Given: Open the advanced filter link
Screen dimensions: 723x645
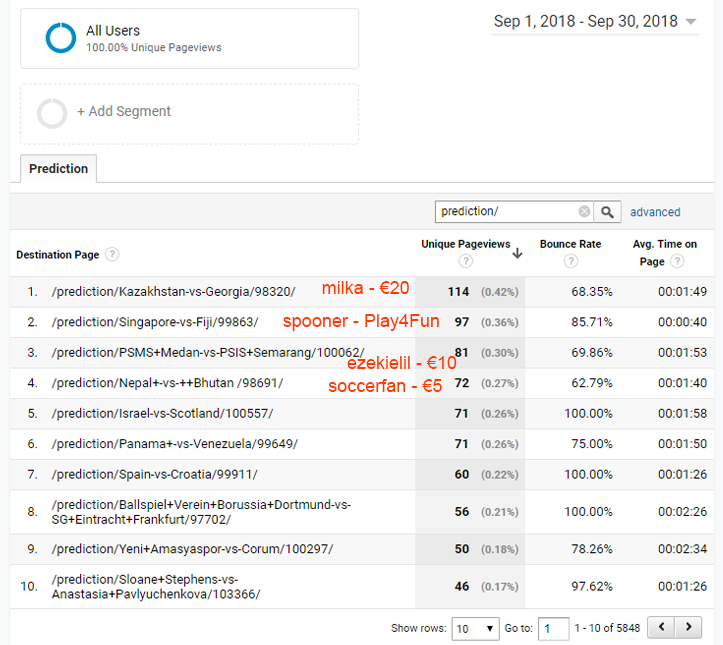Looking at the screenshot, I should click(655, 212).
